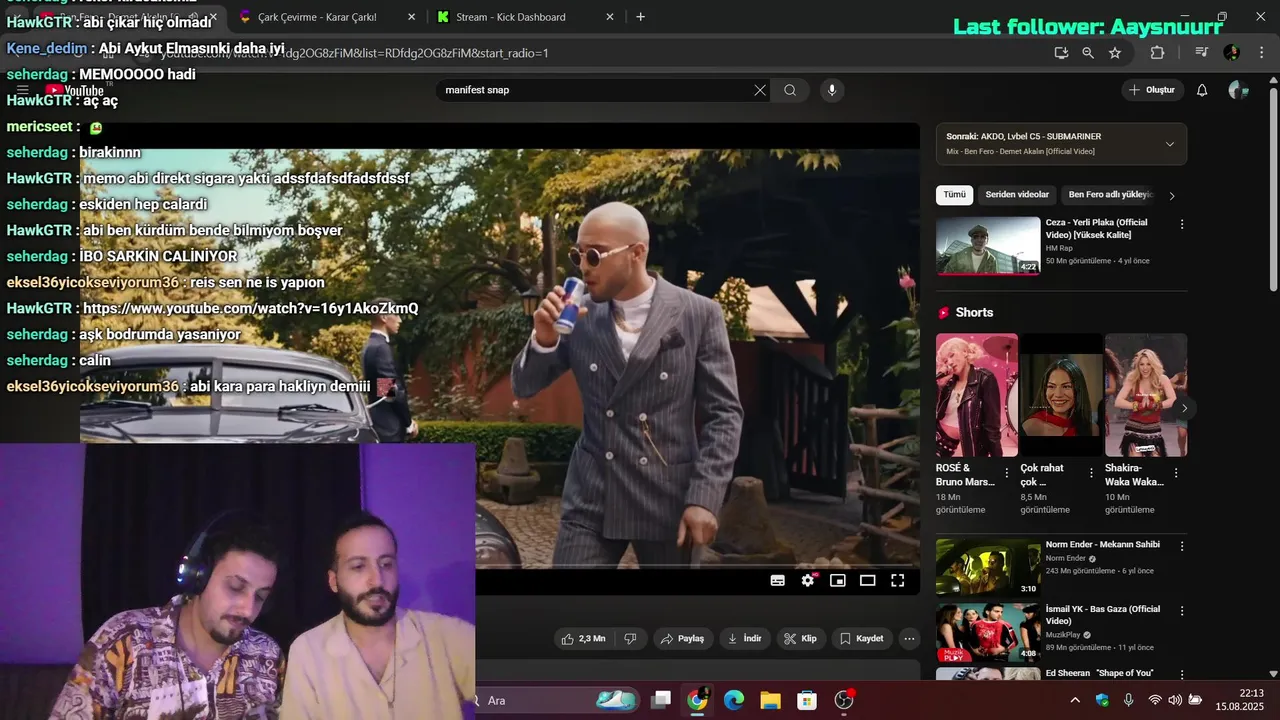Open YouTube video settings gear
Screen dimensions: 1280x720
tap(808, 580)
